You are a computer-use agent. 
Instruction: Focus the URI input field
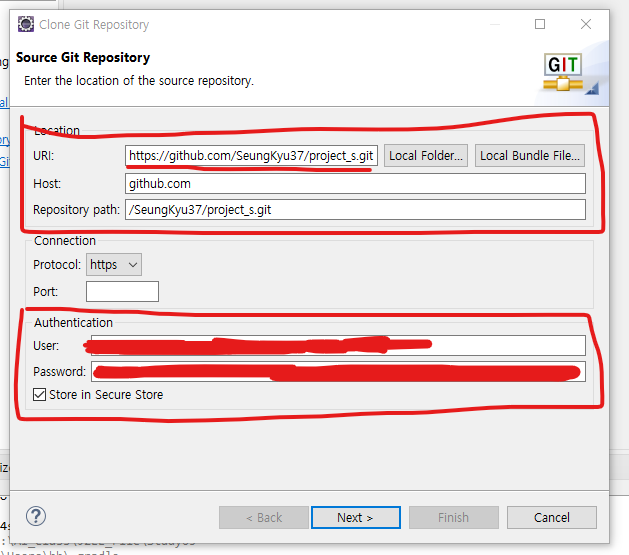tap(251, 156)
